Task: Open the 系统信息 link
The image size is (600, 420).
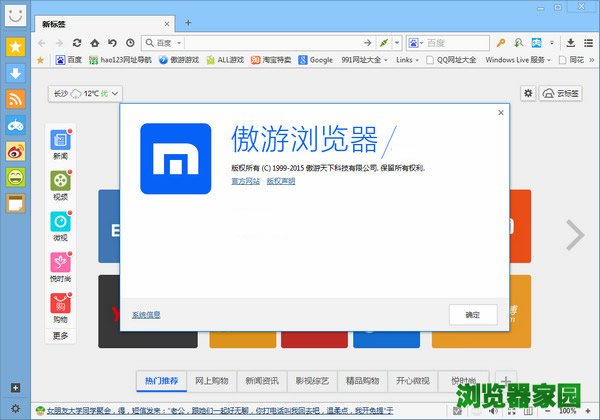Action: coord(145,314)
